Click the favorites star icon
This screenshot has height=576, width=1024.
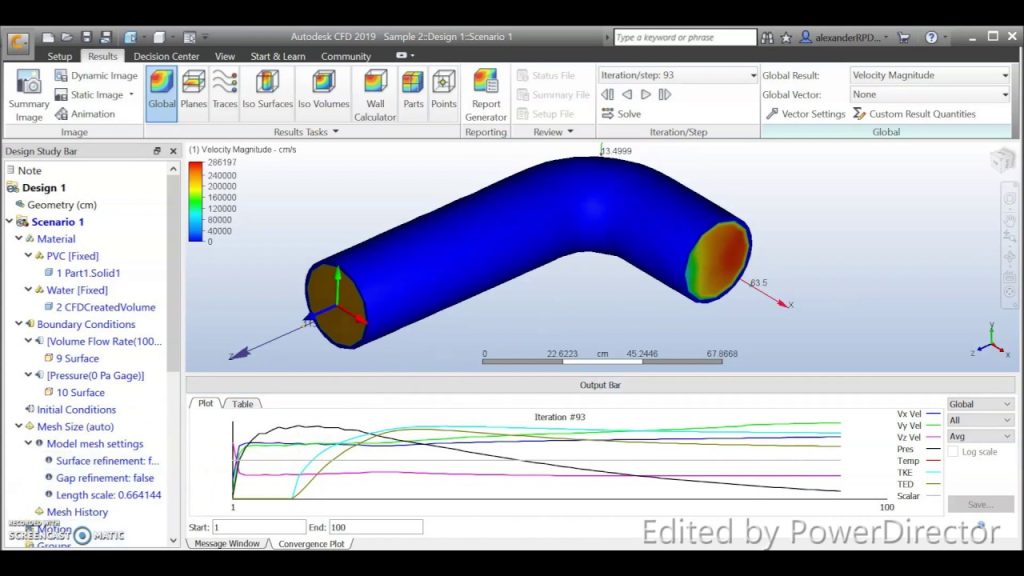[786, 38]
